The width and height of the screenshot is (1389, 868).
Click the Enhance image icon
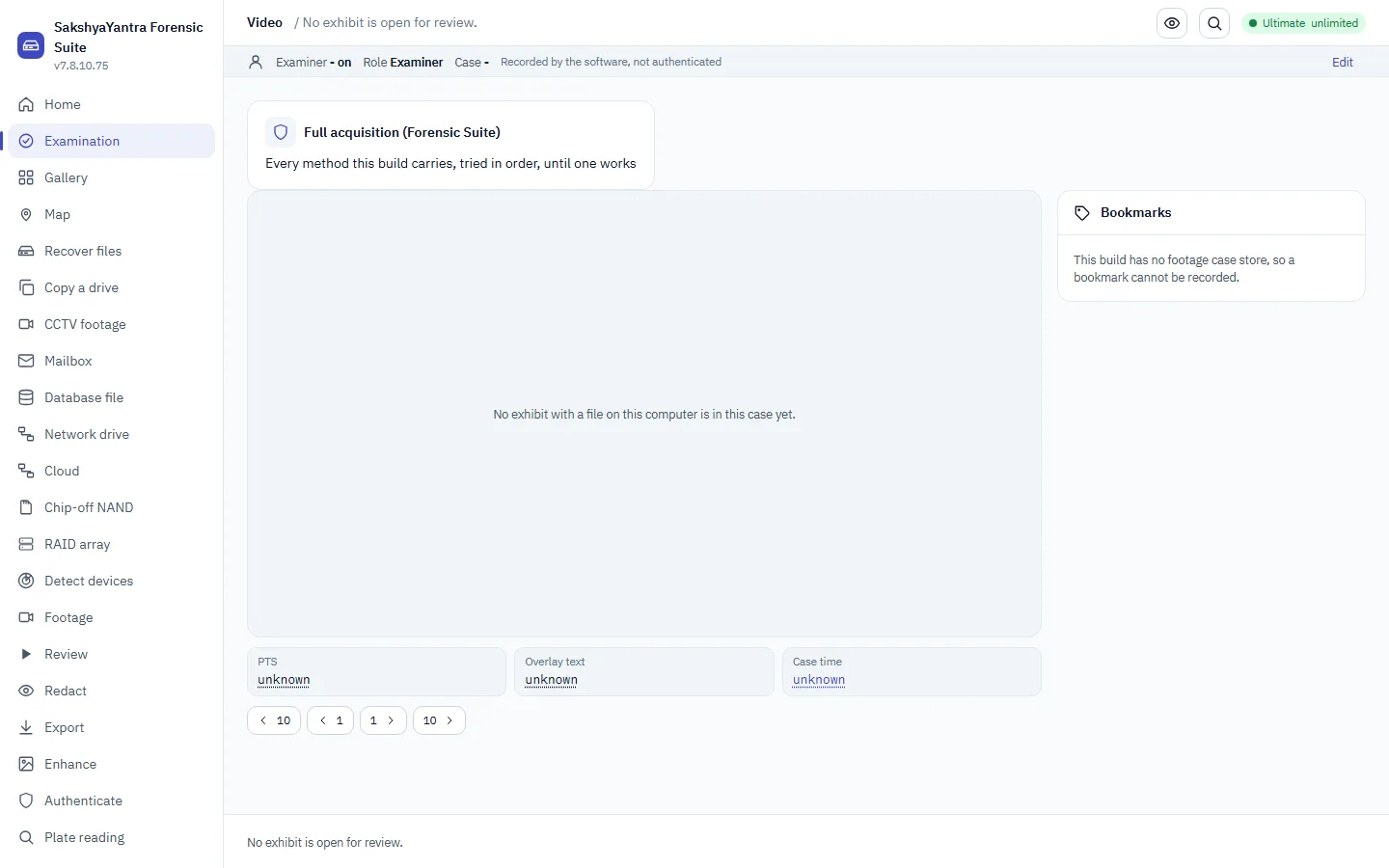coord(26,764)
